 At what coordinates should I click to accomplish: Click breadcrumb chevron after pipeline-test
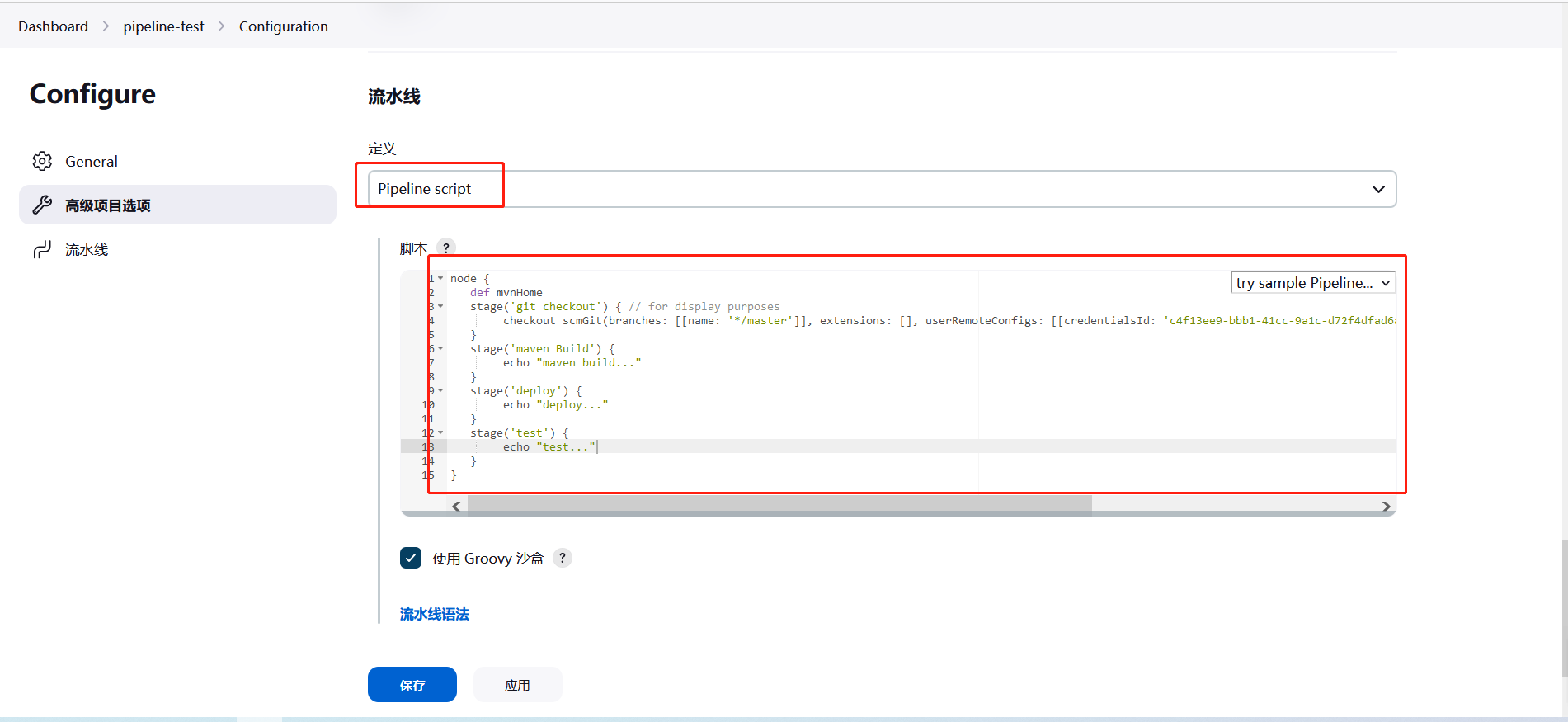[221, 26]
